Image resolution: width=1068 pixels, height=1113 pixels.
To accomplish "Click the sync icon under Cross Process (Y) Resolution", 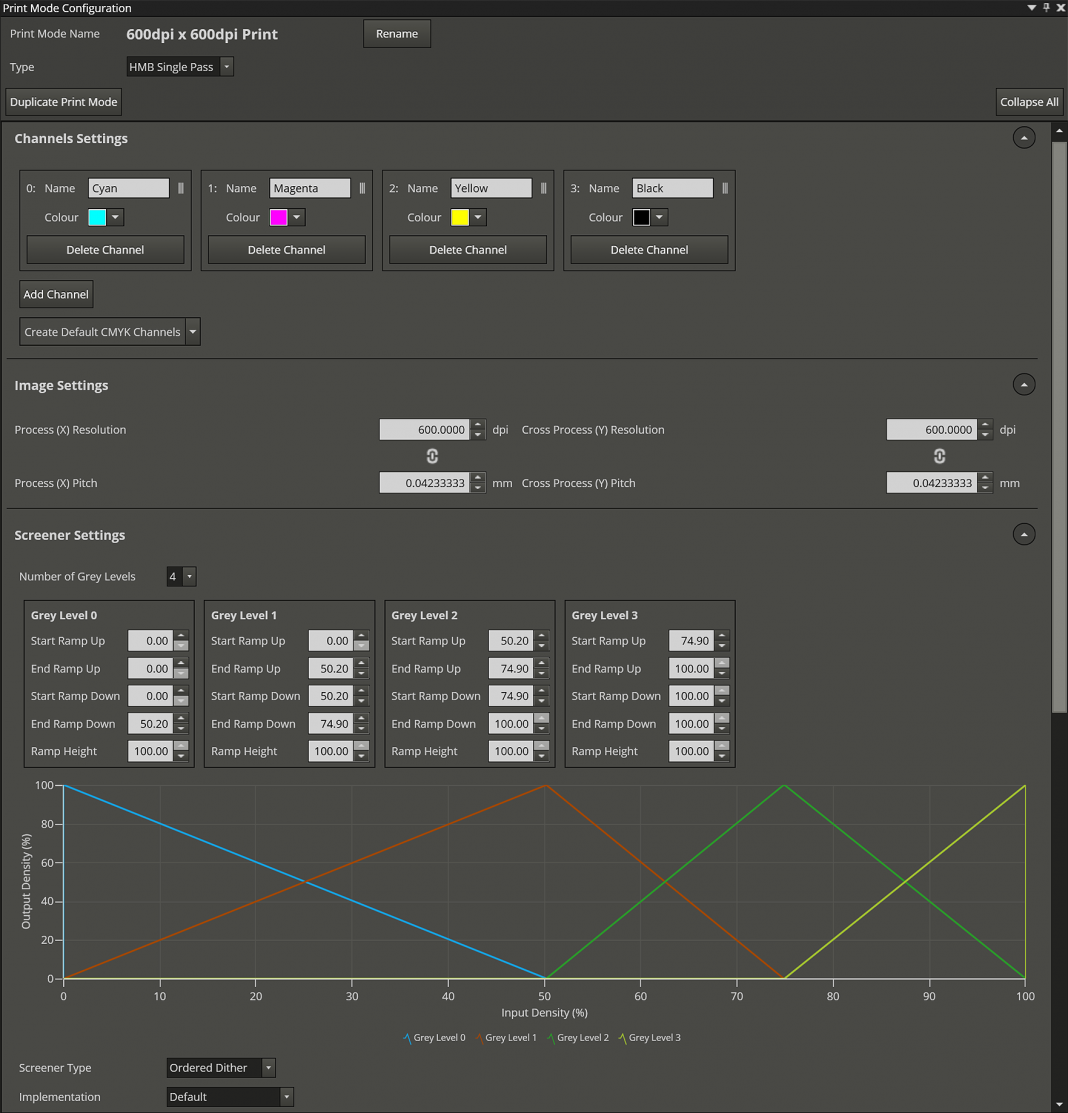I will click(x=939, y=456).
